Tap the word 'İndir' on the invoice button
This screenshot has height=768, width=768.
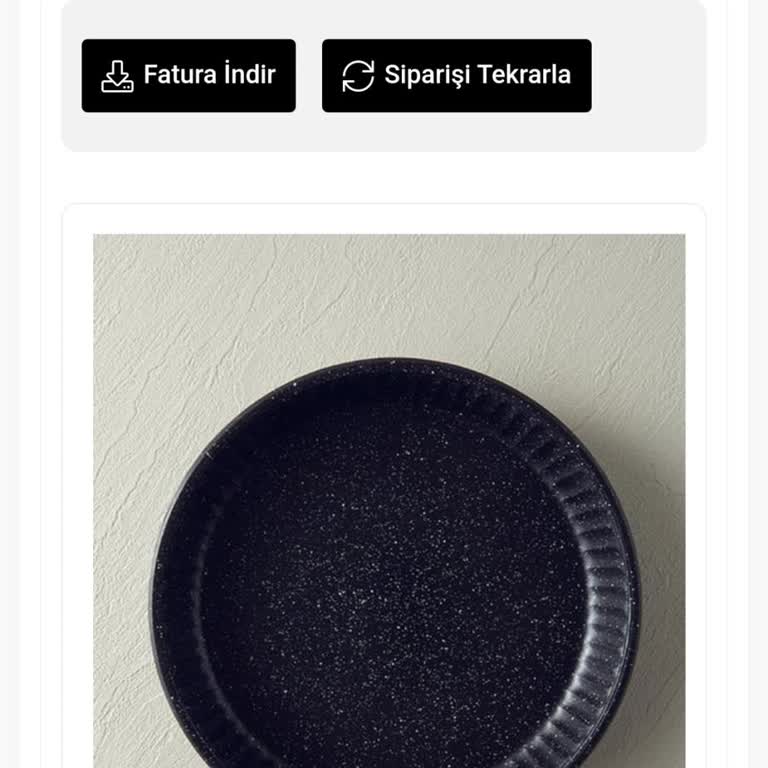click(x=250, y=73)
